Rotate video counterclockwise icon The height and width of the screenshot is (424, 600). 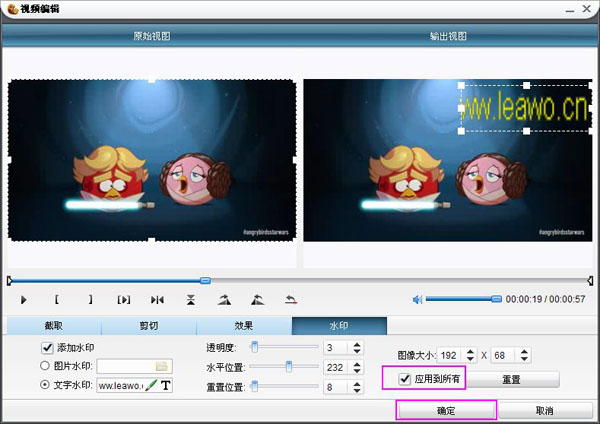(258, 300)
